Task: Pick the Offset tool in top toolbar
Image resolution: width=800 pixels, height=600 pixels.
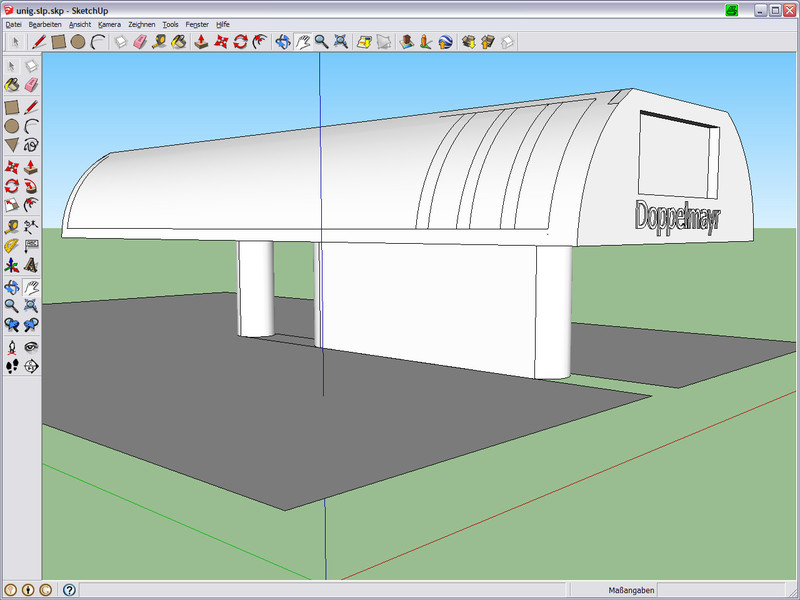Action: coord(260,42)
